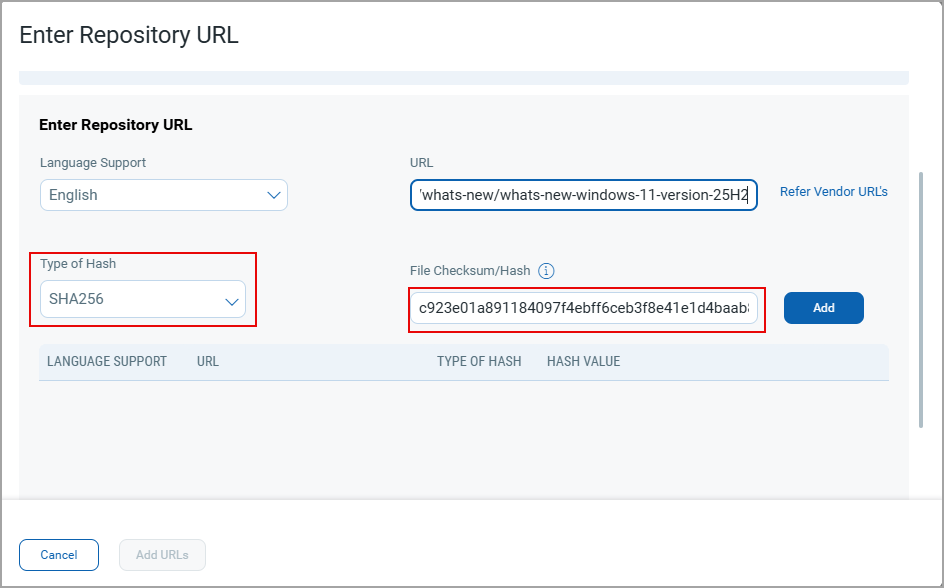Screen dimensions: 944x588
Task: Open the Refer Vendor URL's link
Action: click(833, 192)
